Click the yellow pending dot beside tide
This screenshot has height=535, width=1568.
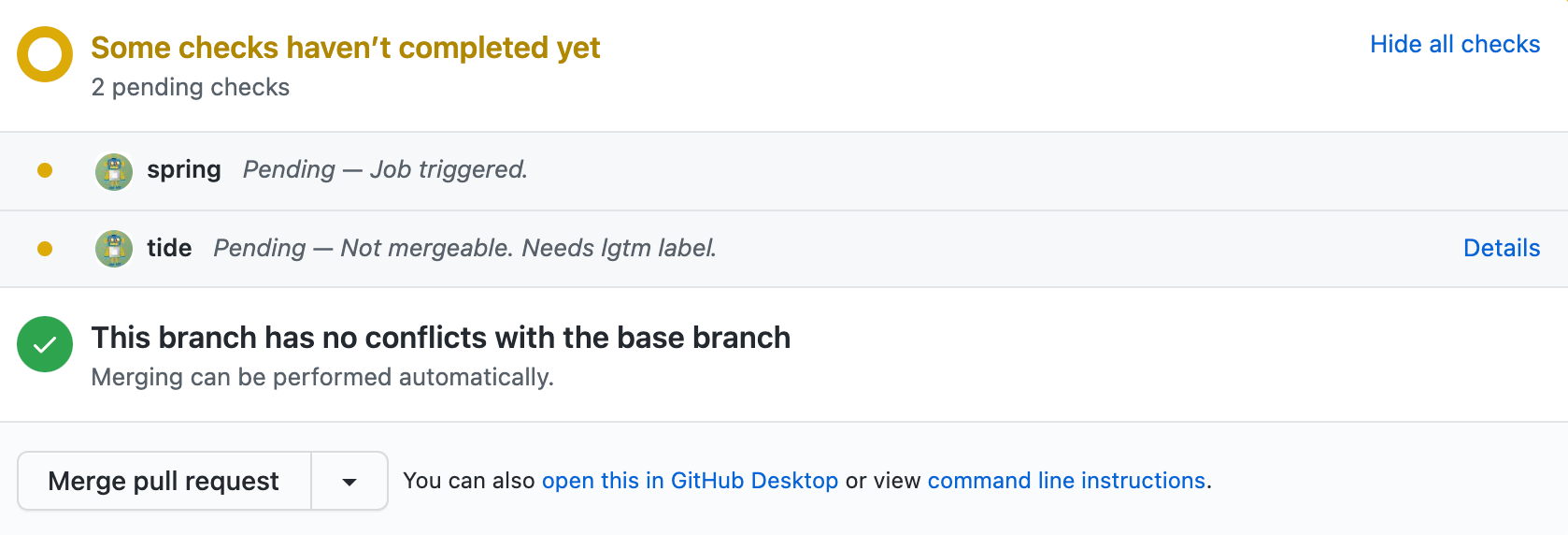(45, 249)
